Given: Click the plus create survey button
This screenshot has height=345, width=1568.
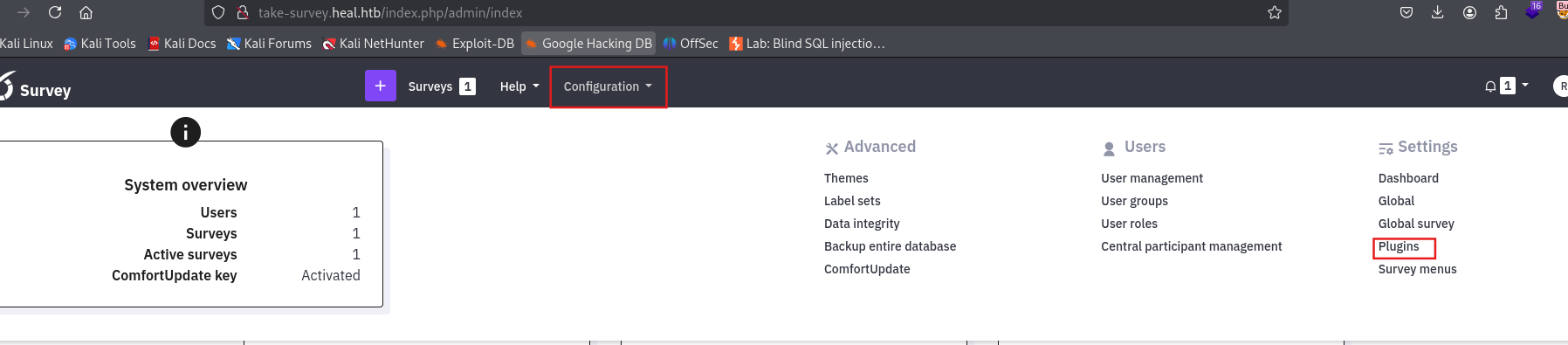Looking at the screenshot, I should pos(381,86).
